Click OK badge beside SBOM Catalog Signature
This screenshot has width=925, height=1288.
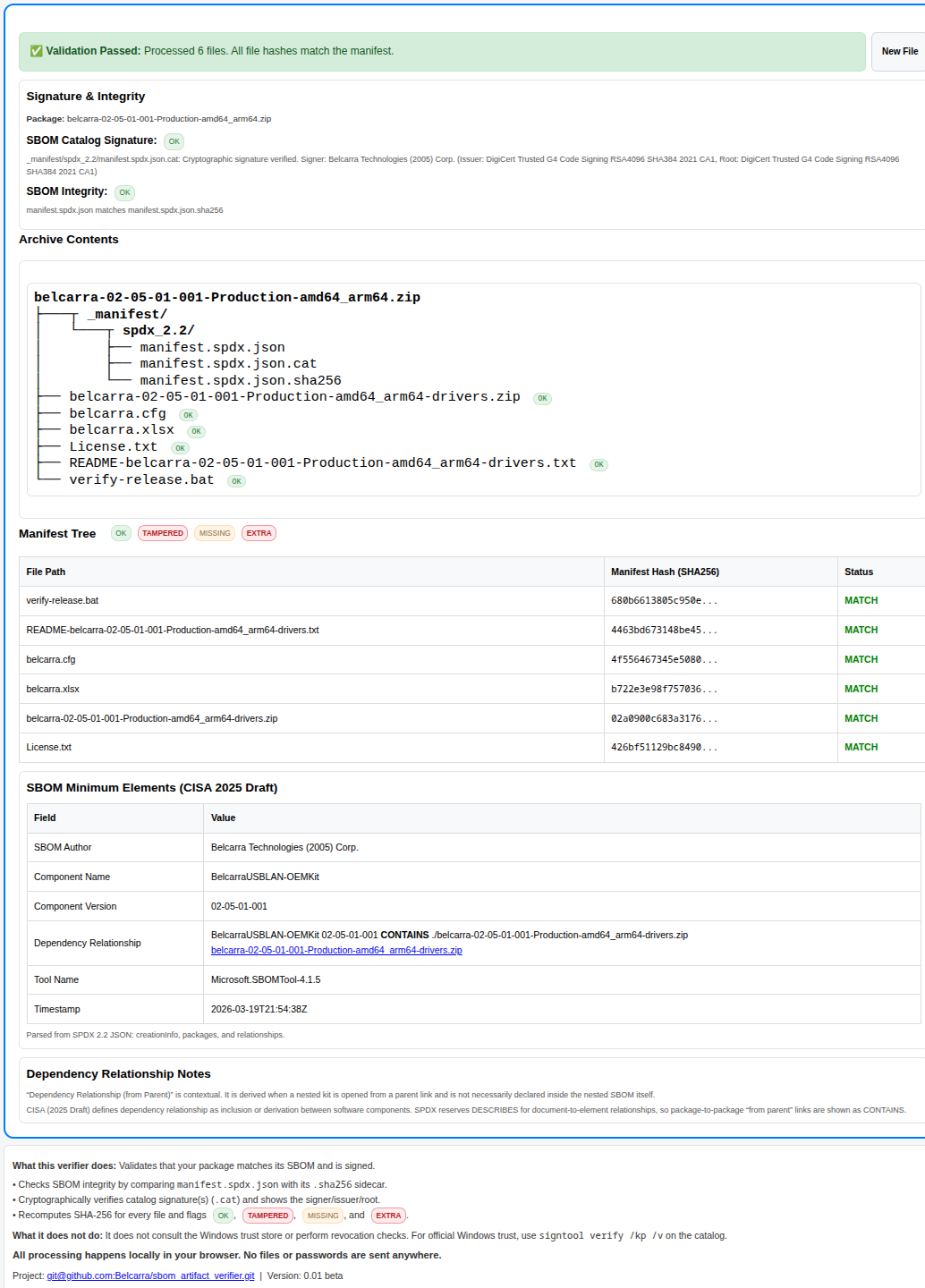(x=174, y=141)
